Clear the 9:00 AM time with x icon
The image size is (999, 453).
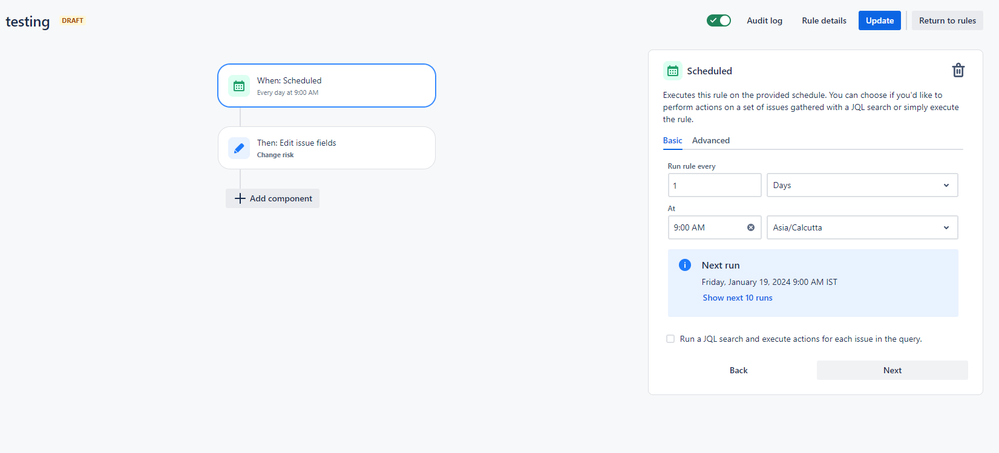pyautogui.click(x=751, y=227)
